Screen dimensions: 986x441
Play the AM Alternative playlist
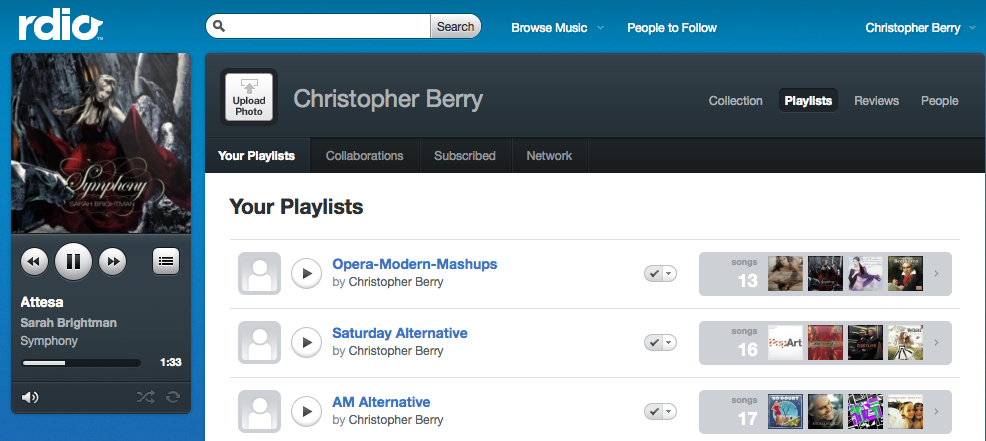coord(306,411)
